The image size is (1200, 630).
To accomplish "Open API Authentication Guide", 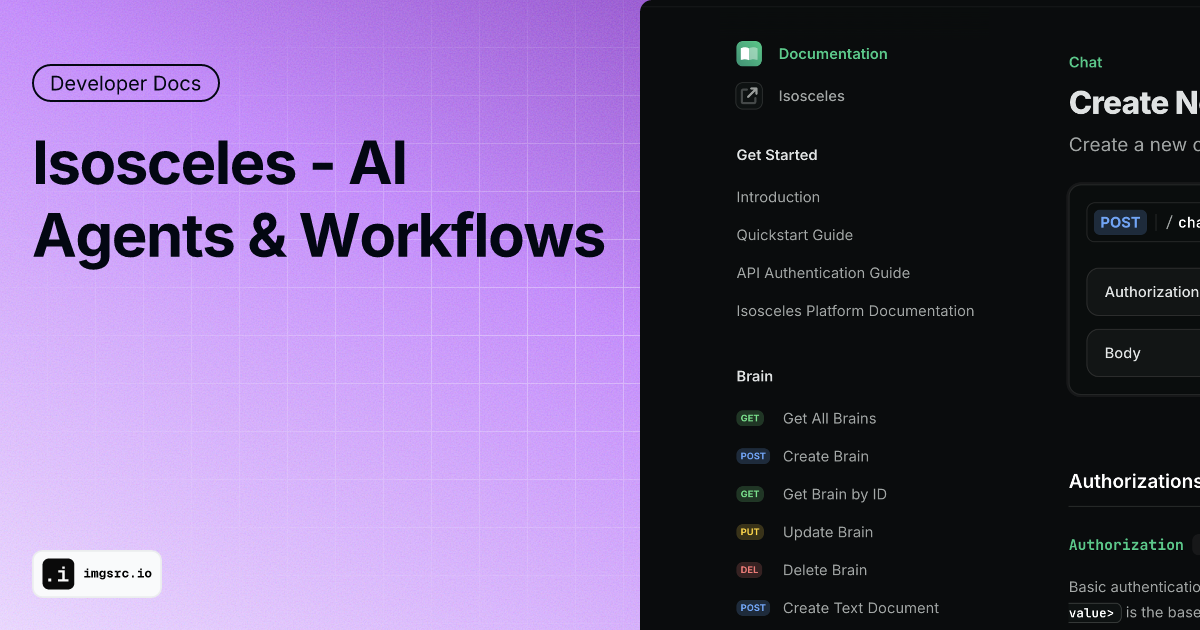I will tap(823, 273).
